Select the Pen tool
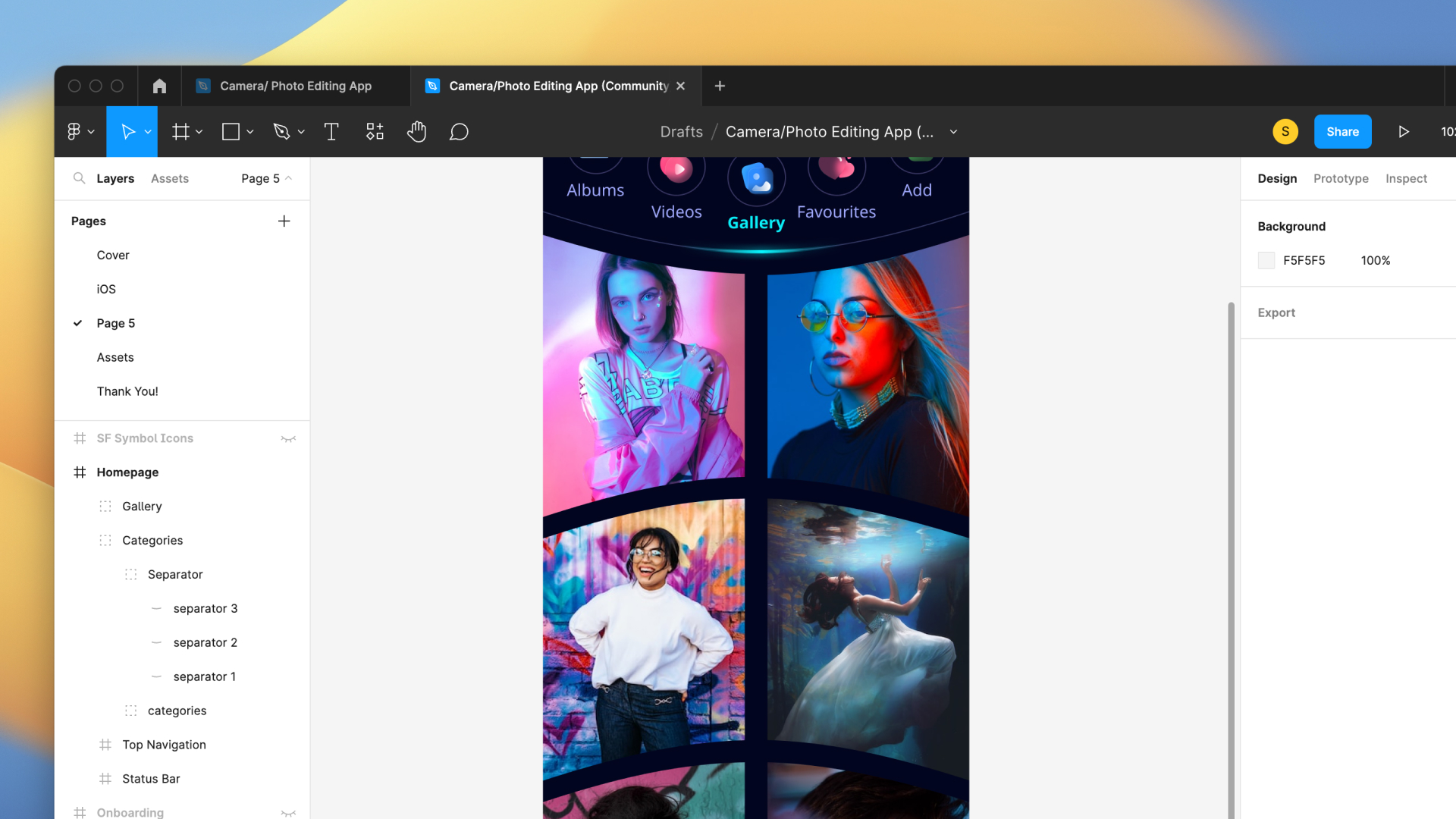 click(x=282, y=131)
